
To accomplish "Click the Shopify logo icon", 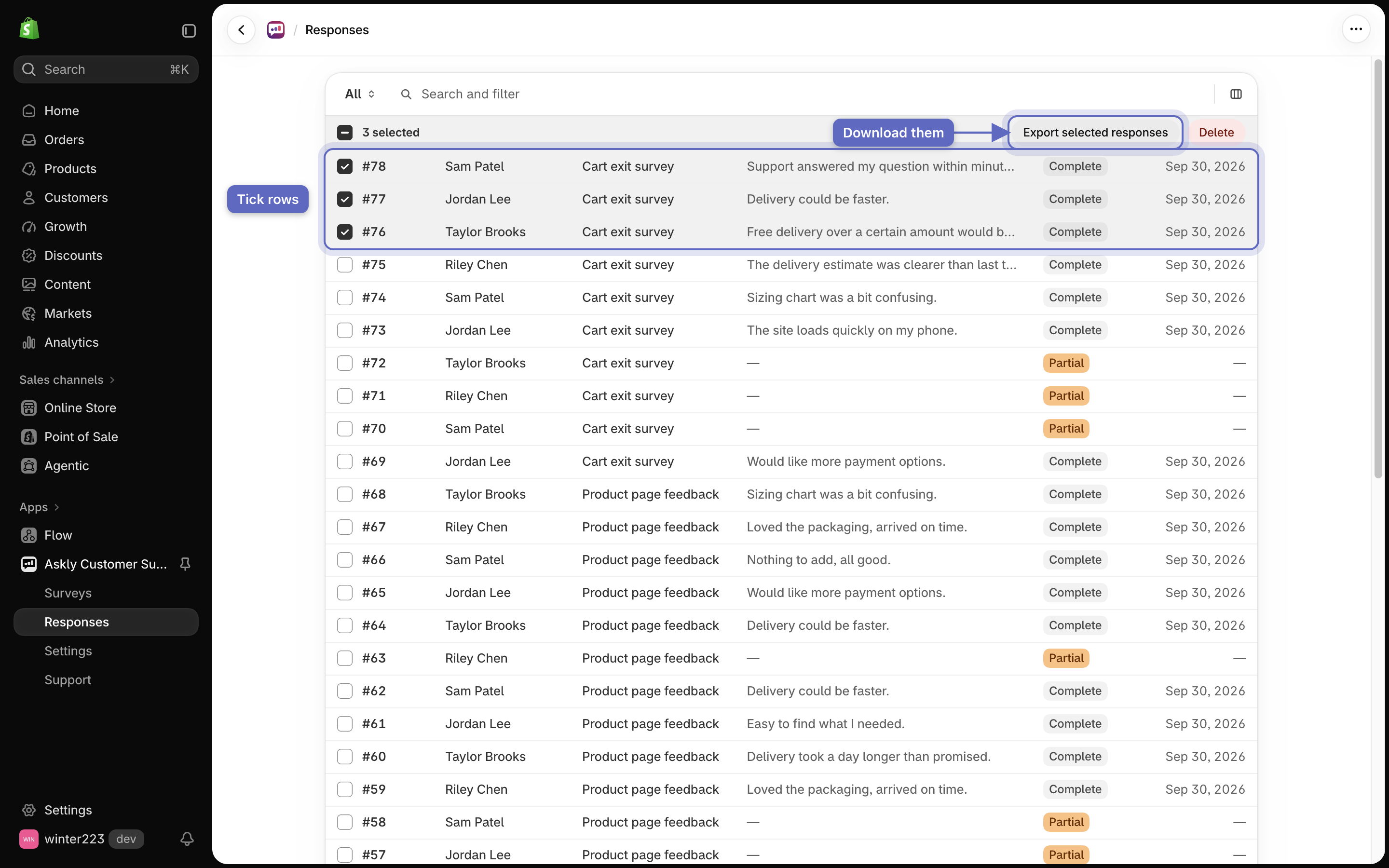I will (29, 29).
